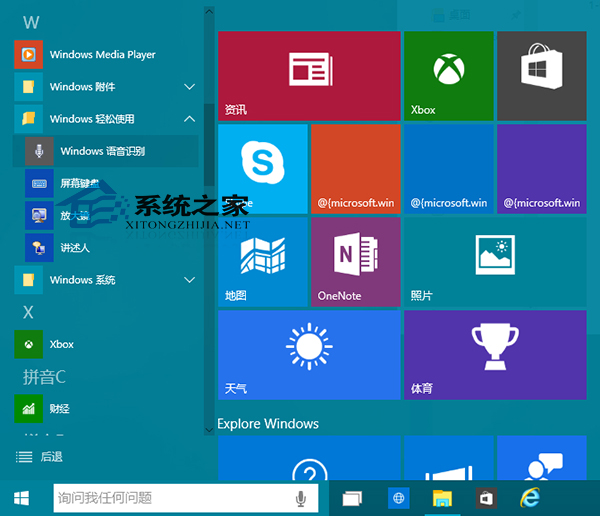Screen dimensions: 600x516
Task: Click the Explore Windows group heading
Action: coord(268,424)
